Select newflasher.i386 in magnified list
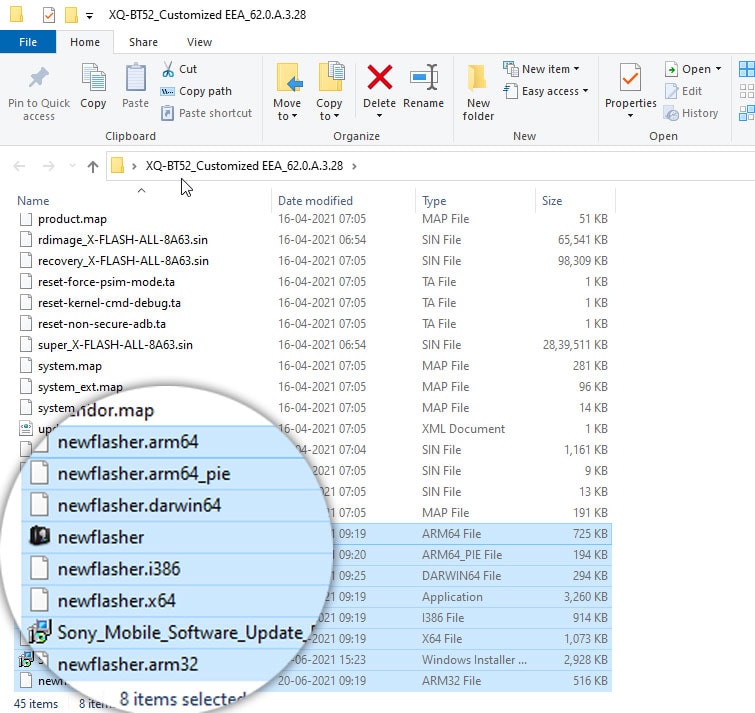 pos(119,569)
